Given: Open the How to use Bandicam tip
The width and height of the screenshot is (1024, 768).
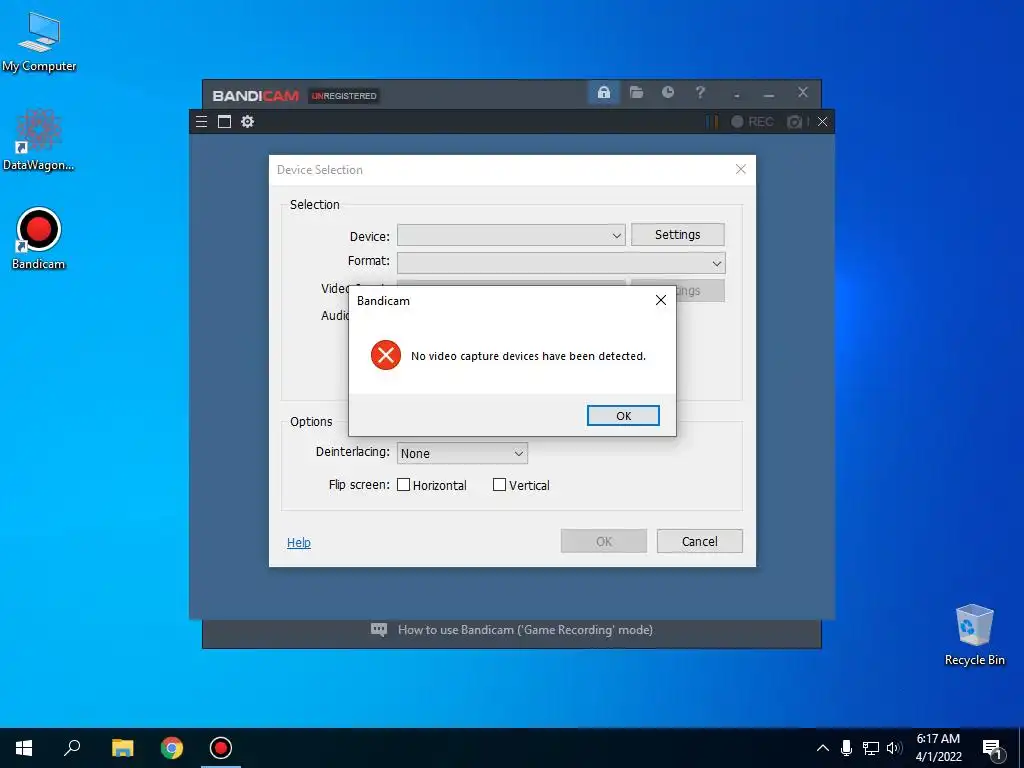Looking at the screenshot, I should 525,630.
